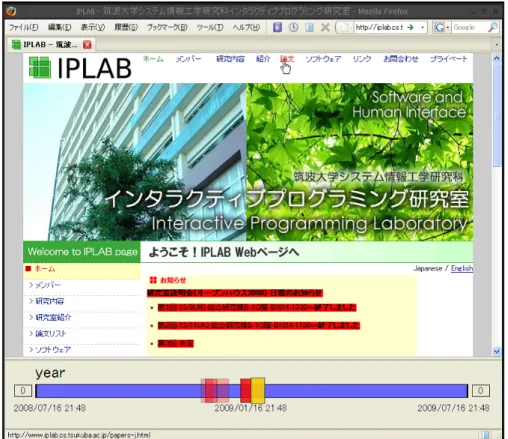Click the gray X stop-loading icon
The image size is (508, 439).
pyautogui.click(x=325, y=27)
